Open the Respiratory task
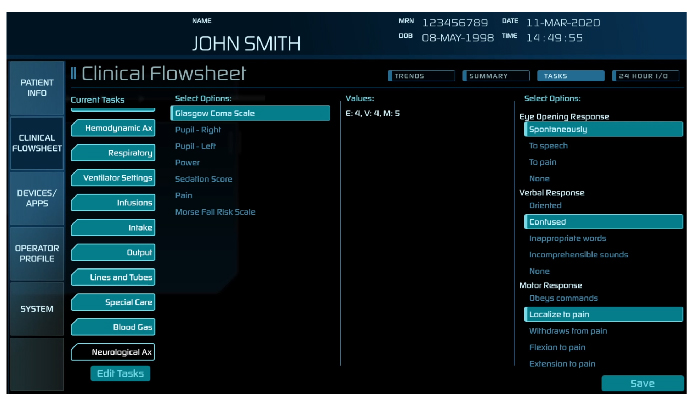The height and width of the screenshot is (406, 694). click(x=113, y=153)
